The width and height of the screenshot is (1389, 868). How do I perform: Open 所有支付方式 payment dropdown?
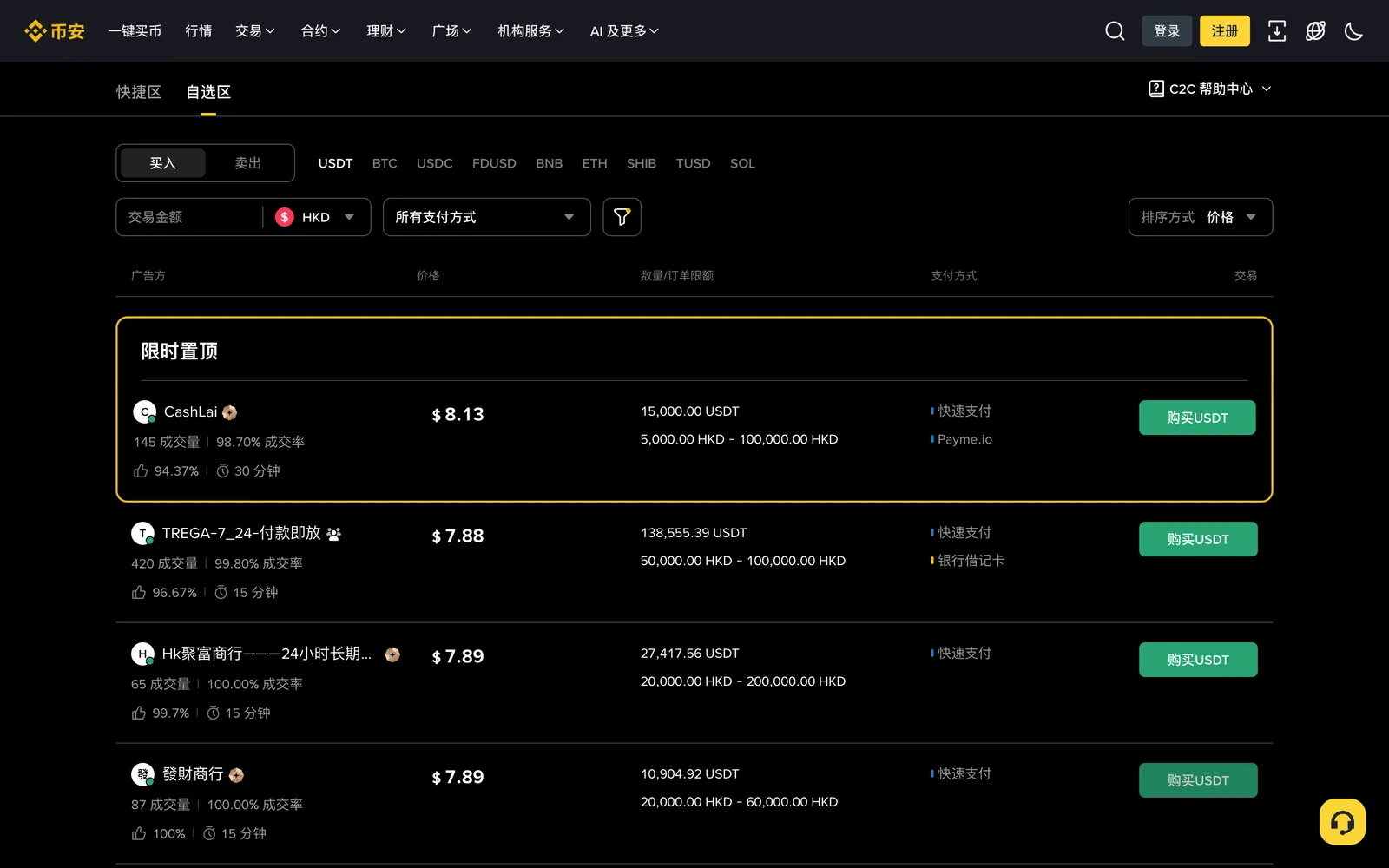click(x=486, y=217)
